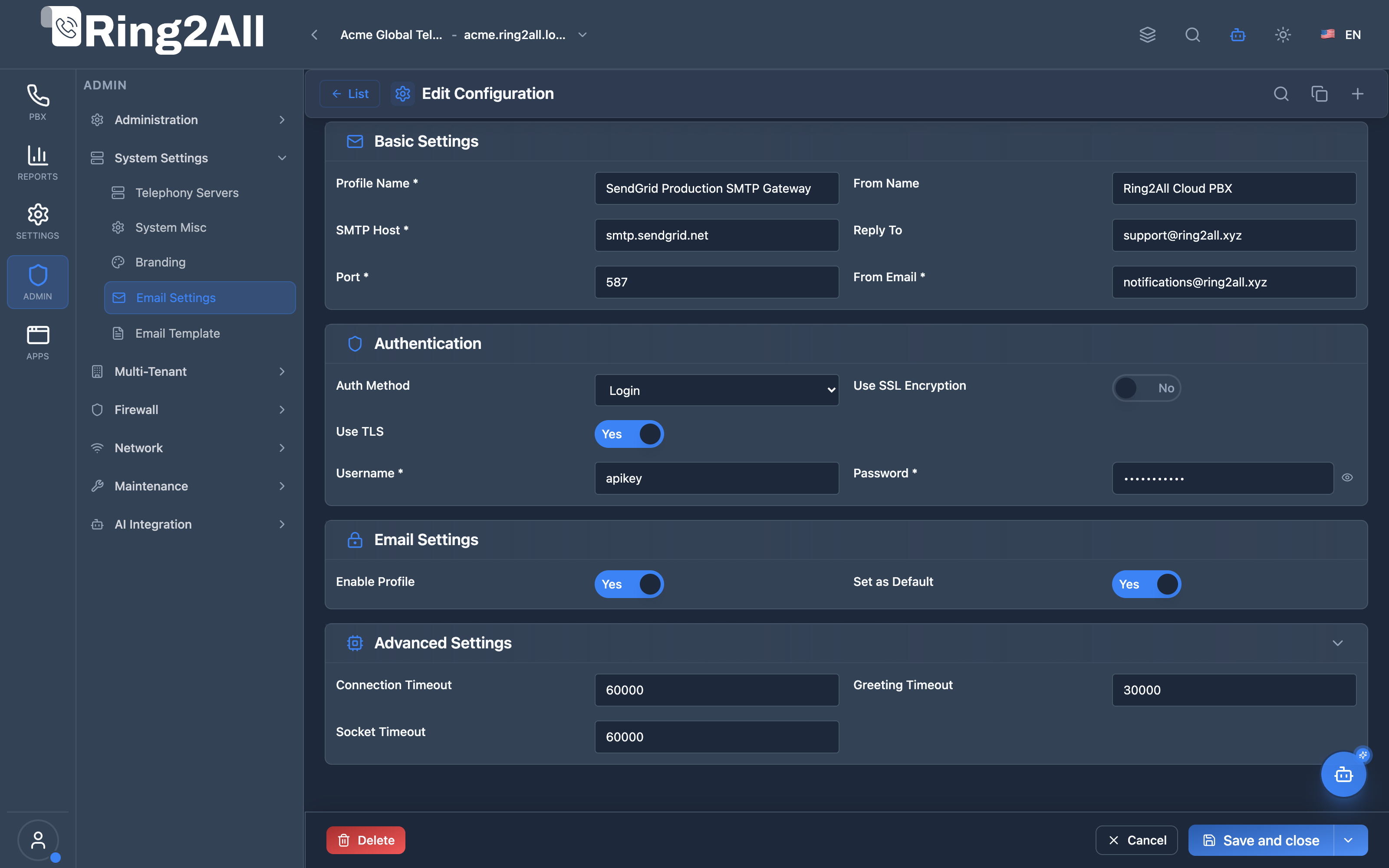Duplicate configuration with the copy icon
This screenshot has height=868, width=1389.
[x=1320, y=94]
